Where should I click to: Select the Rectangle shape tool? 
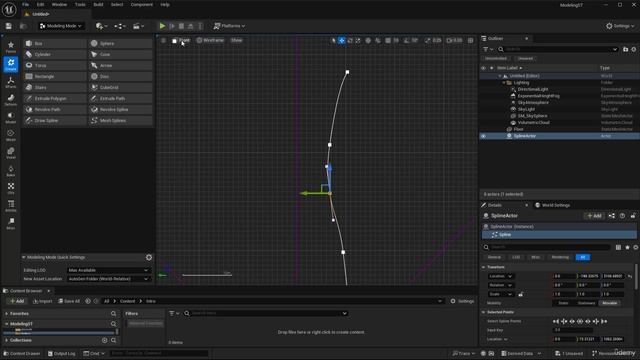click(x=55, y=76)
